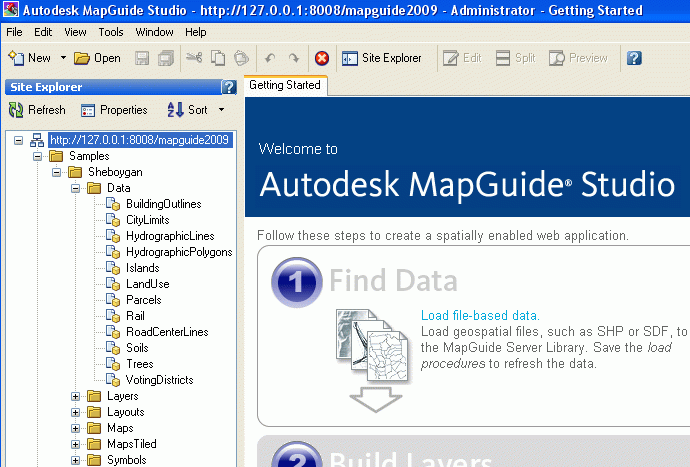Viewport: 690px width, 467px height.
Task: Click the Refresh button in Site Explorer
Action: click(x=37, y=110)
